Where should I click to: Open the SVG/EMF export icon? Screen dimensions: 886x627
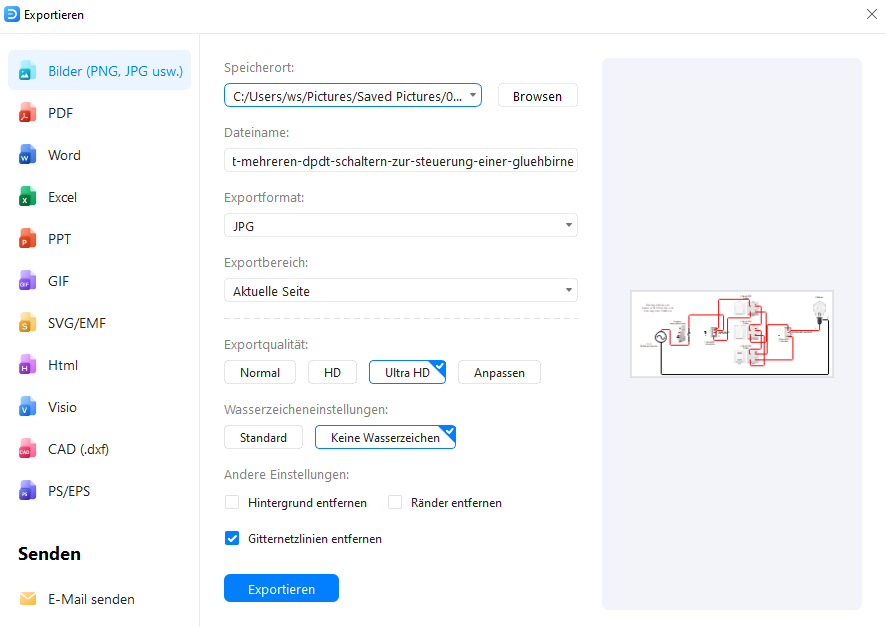(28, 324)
